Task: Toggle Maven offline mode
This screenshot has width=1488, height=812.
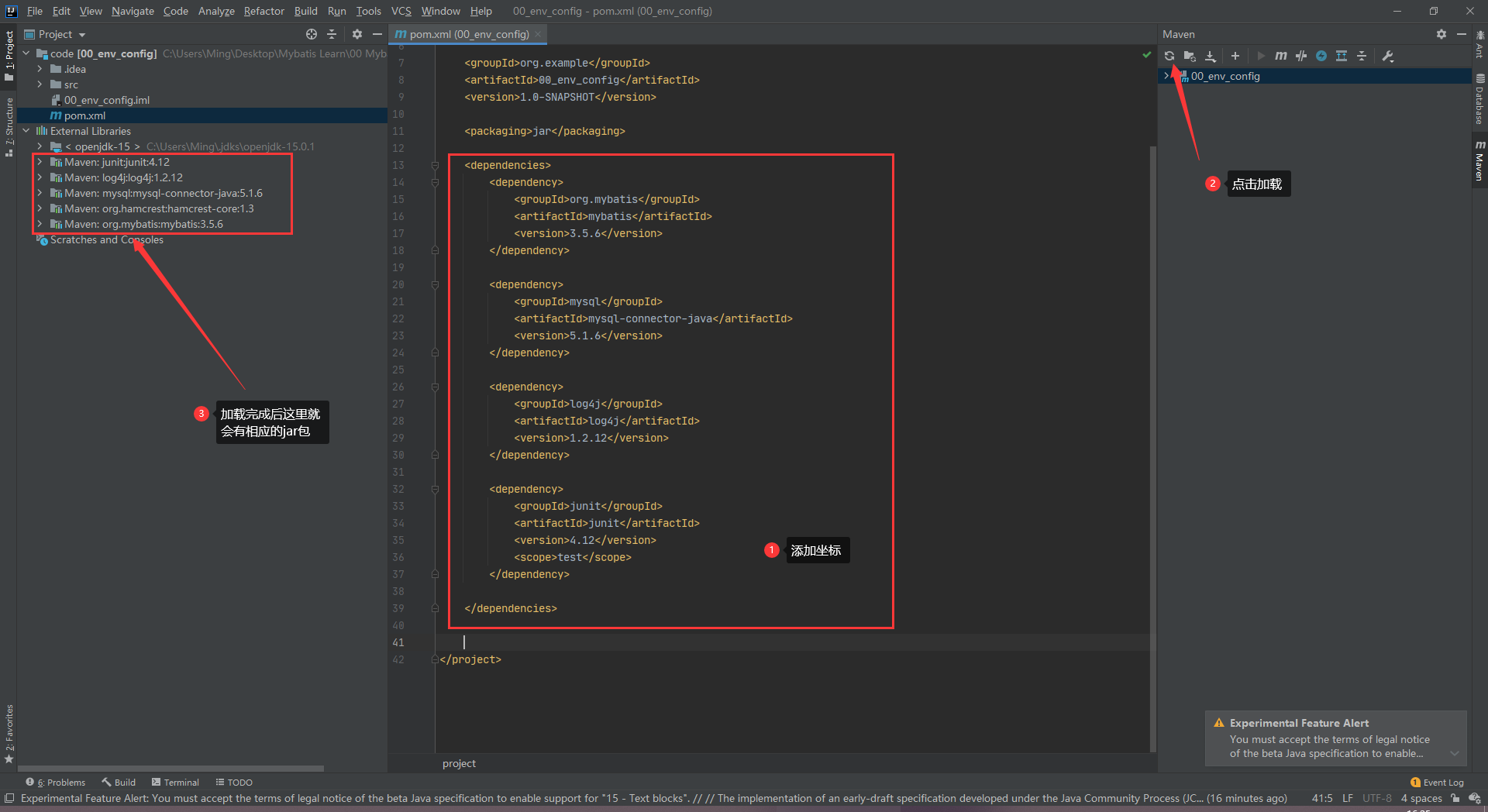Action: (x=1301, y=56)
